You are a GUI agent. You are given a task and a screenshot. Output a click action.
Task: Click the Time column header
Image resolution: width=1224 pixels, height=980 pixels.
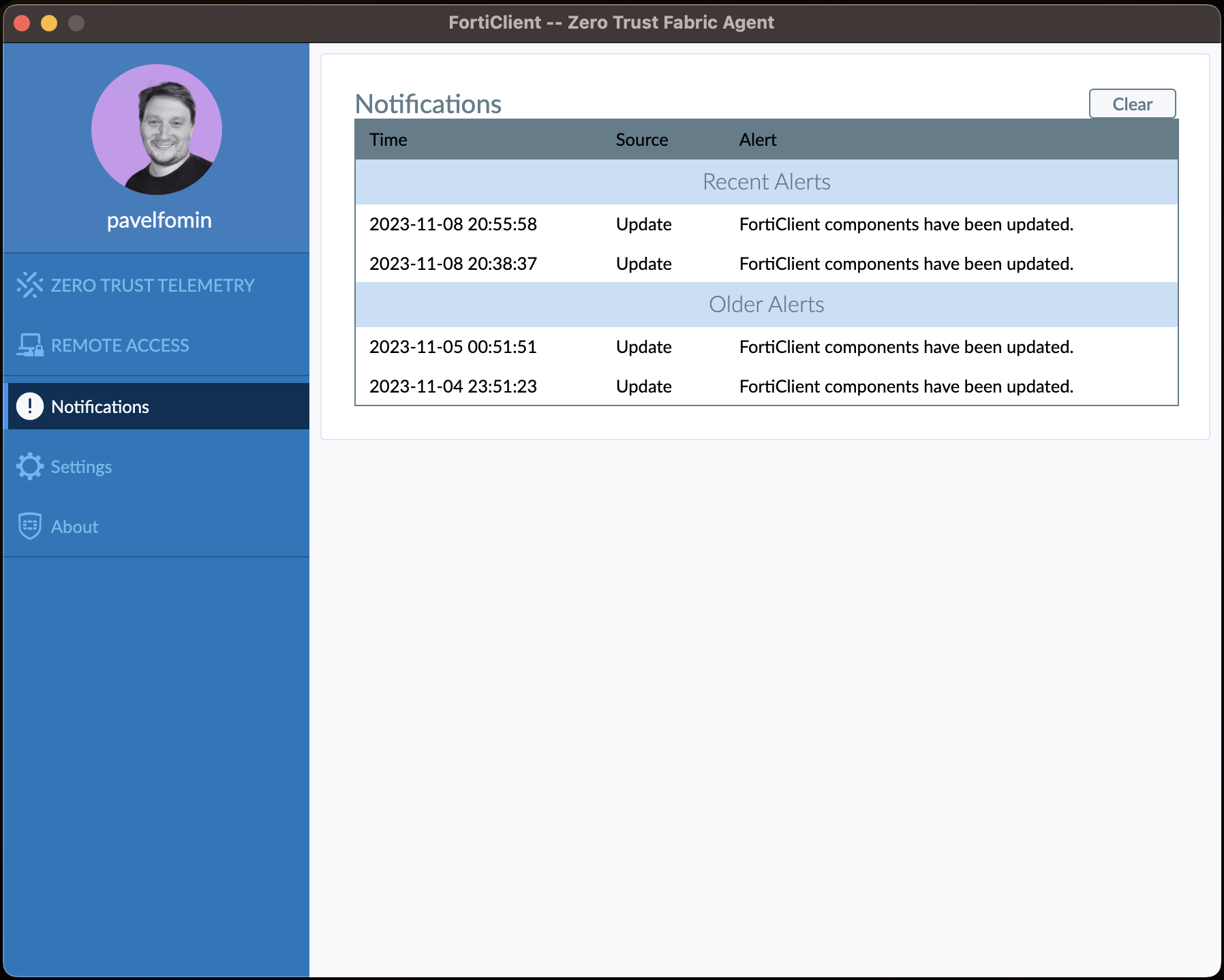pos(388,140)
